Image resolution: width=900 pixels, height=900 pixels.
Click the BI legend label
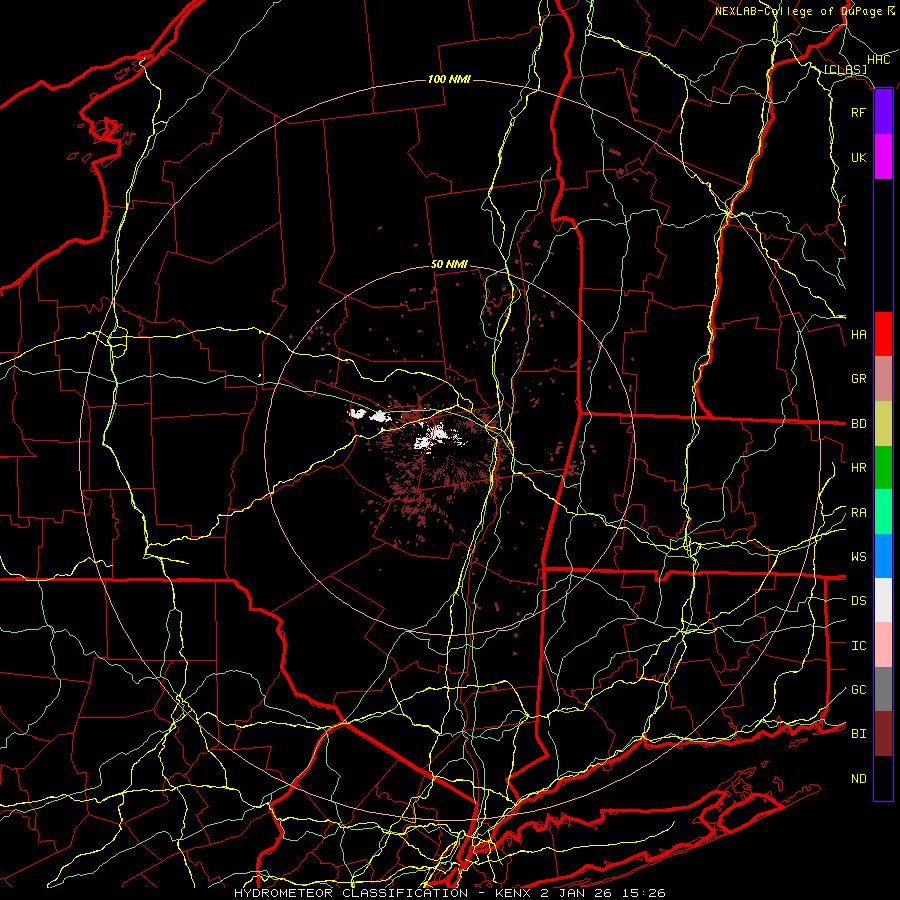858,734
